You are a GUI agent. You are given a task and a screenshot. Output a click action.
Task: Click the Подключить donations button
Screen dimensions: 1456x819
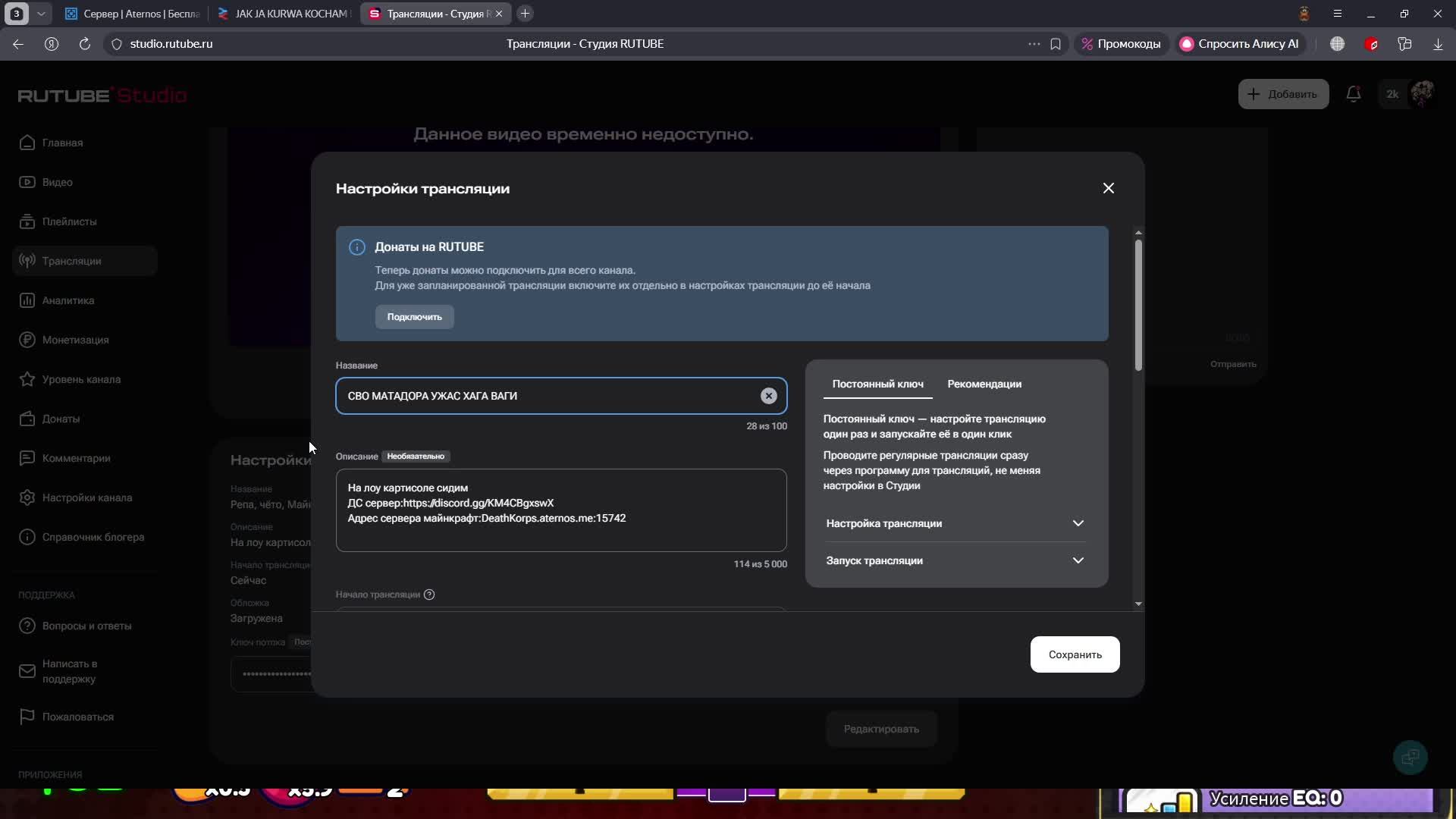(414, 317)
